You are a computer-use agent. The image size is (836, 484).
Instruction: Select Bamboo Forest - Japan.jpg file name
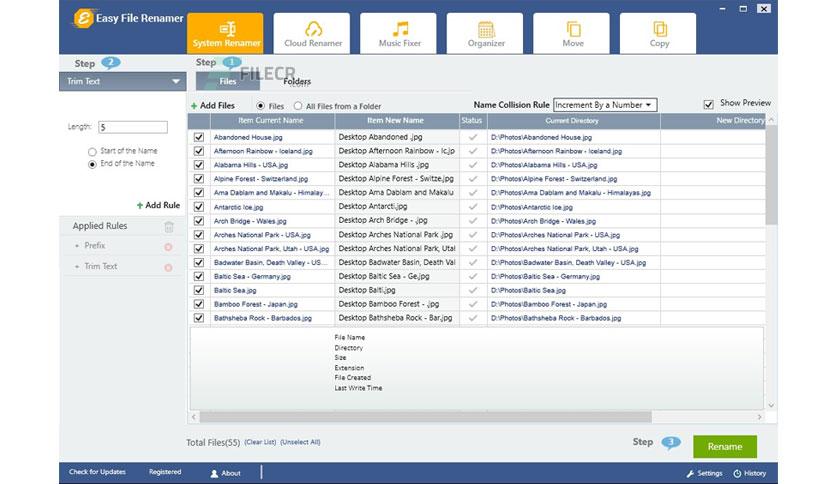(x=256, y=304)
